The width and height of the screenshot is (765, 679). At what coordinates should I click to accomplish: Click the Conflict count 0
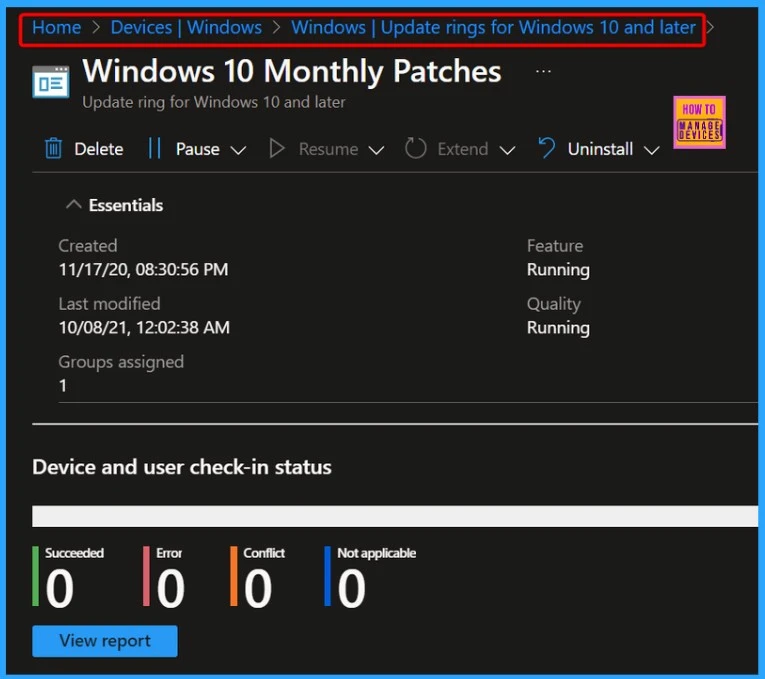click(258, 589)
